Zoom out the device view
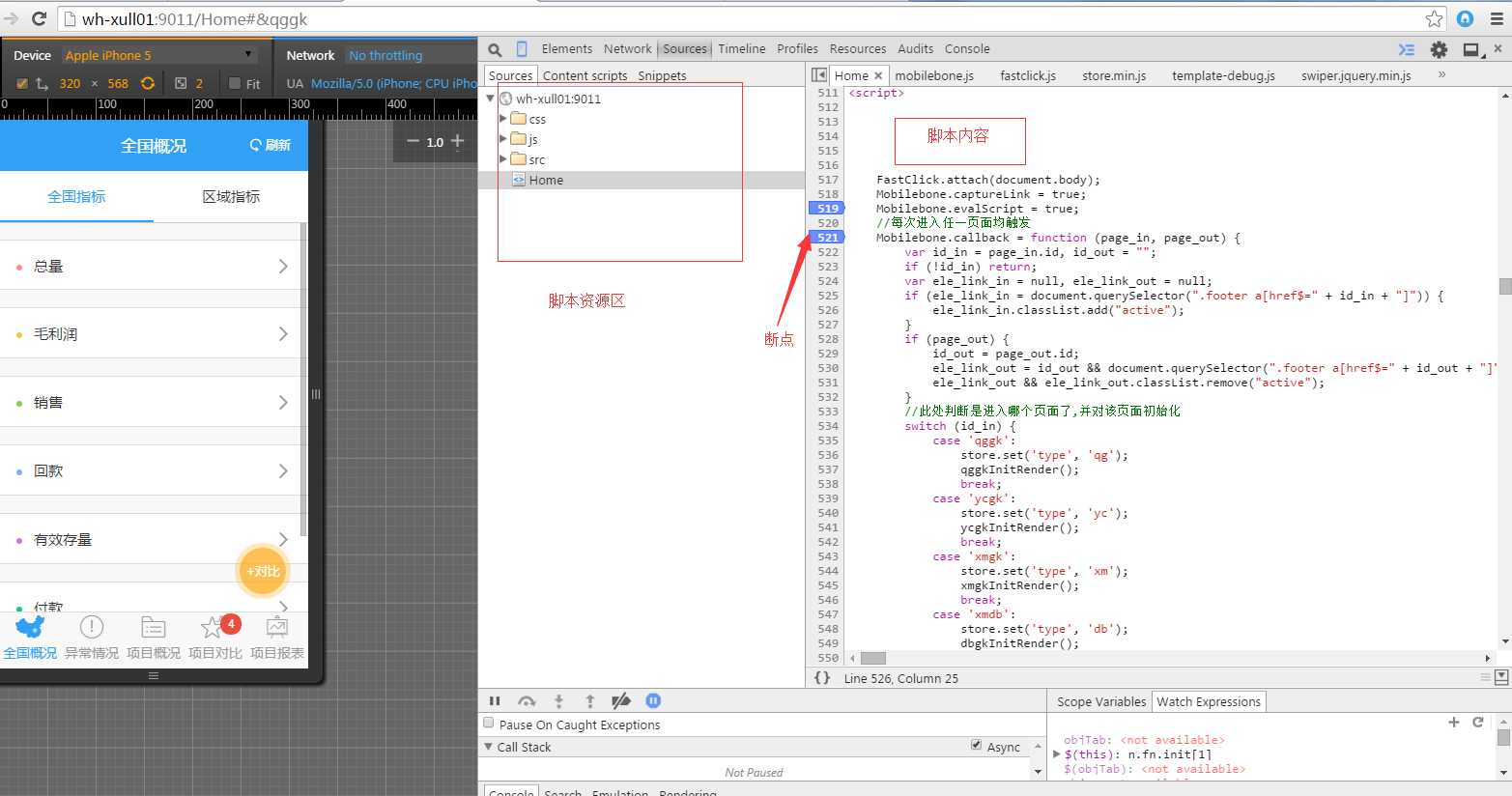 [413, 141]
